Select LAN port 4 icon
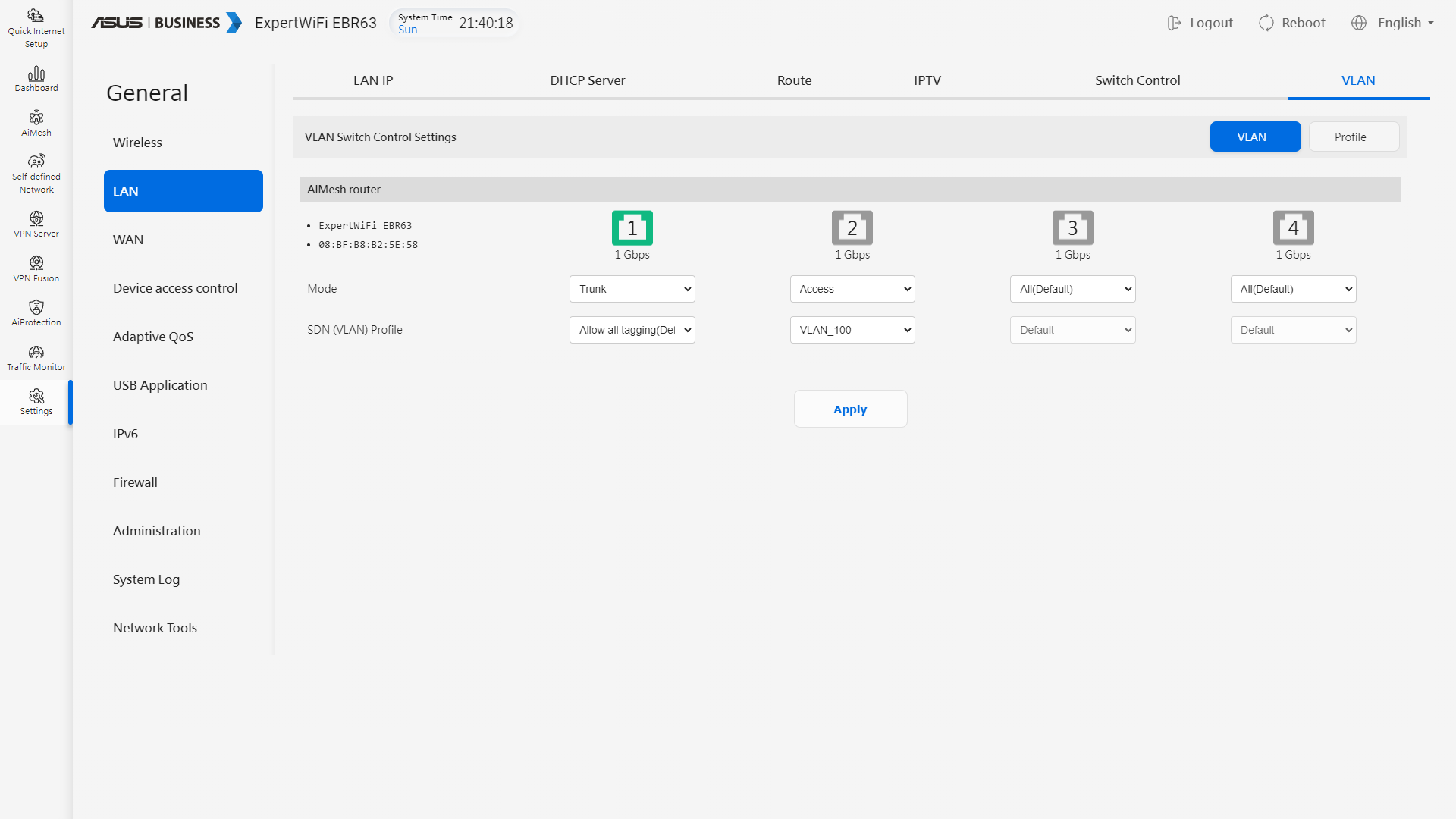 (x=1292, y=227)
